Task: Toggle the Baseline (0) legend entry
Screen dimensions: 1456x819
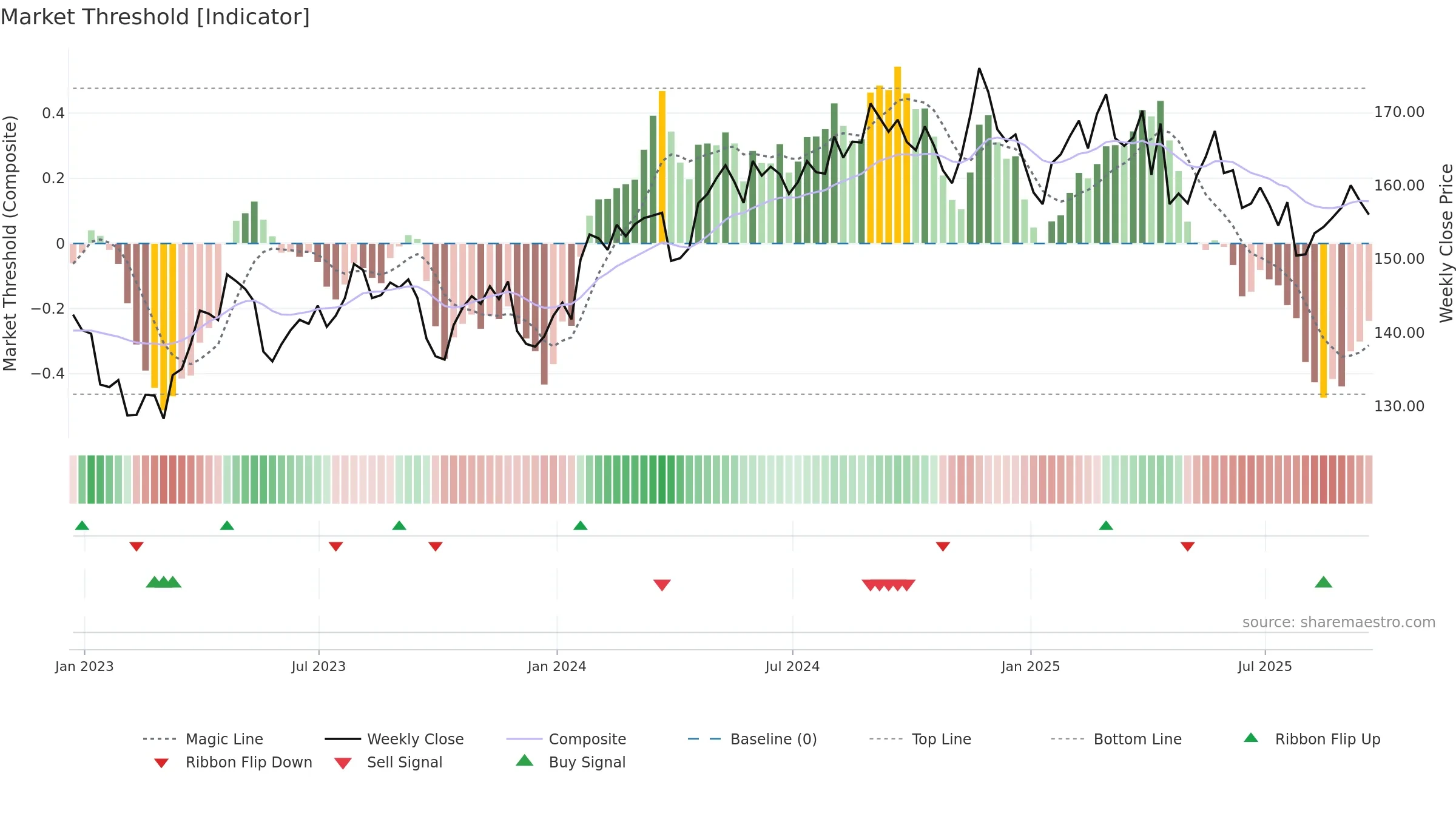Action: (x=752, y=739)
